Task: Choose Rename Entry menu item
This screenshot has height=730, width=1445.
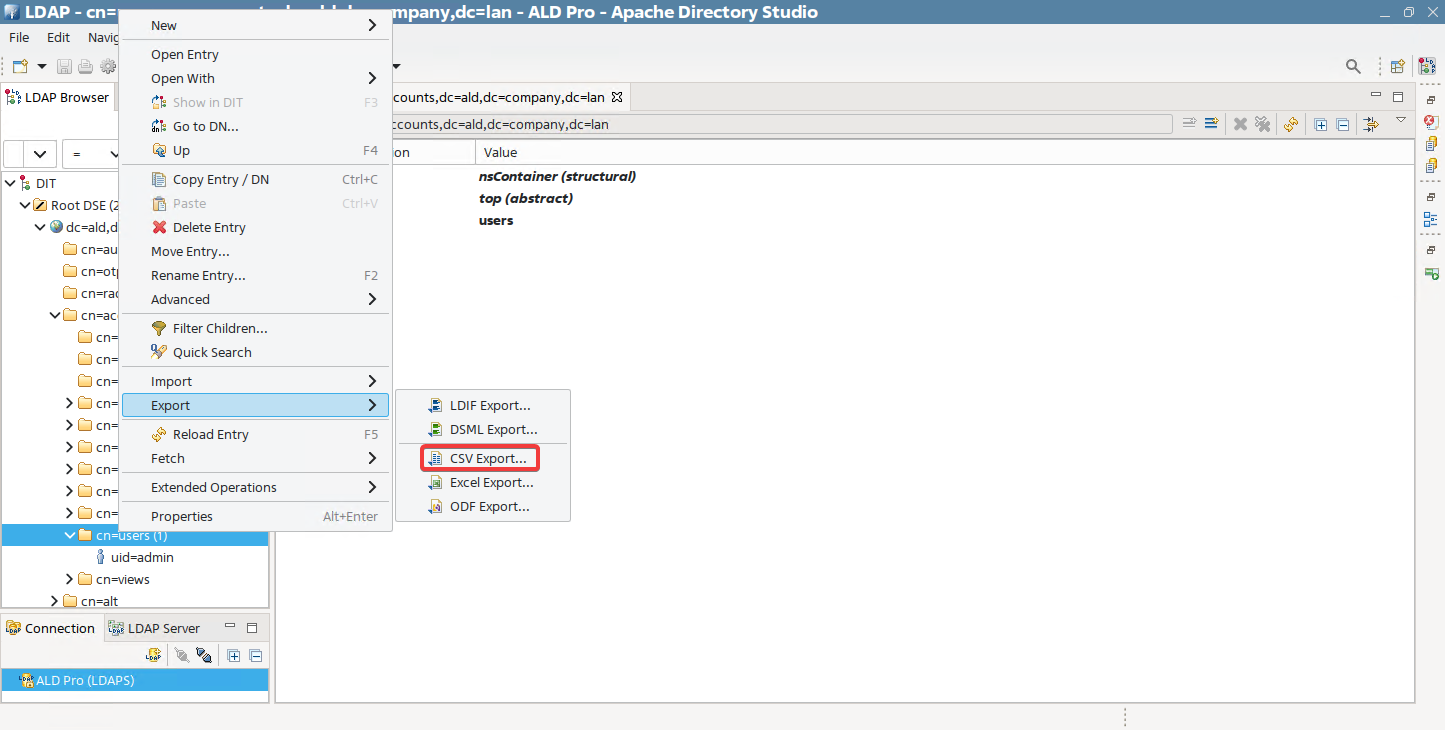Action: click(255, 275)
